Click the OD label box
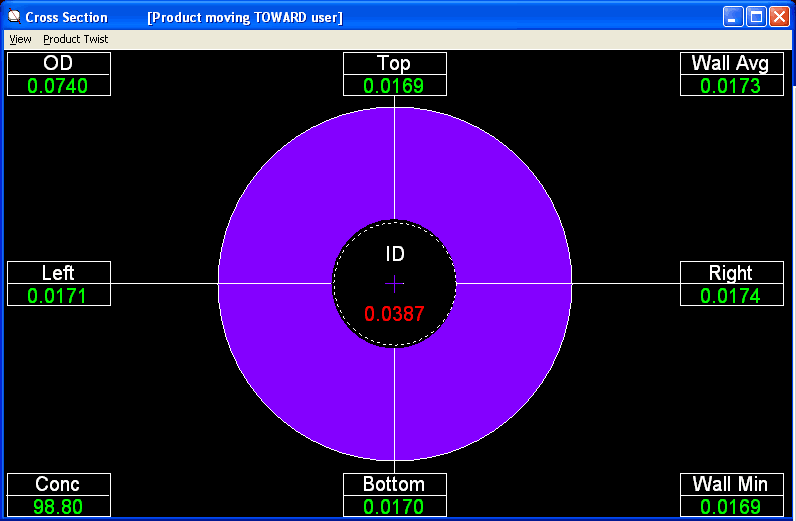The width and height of the screenshot is (796, 521). 58,64
